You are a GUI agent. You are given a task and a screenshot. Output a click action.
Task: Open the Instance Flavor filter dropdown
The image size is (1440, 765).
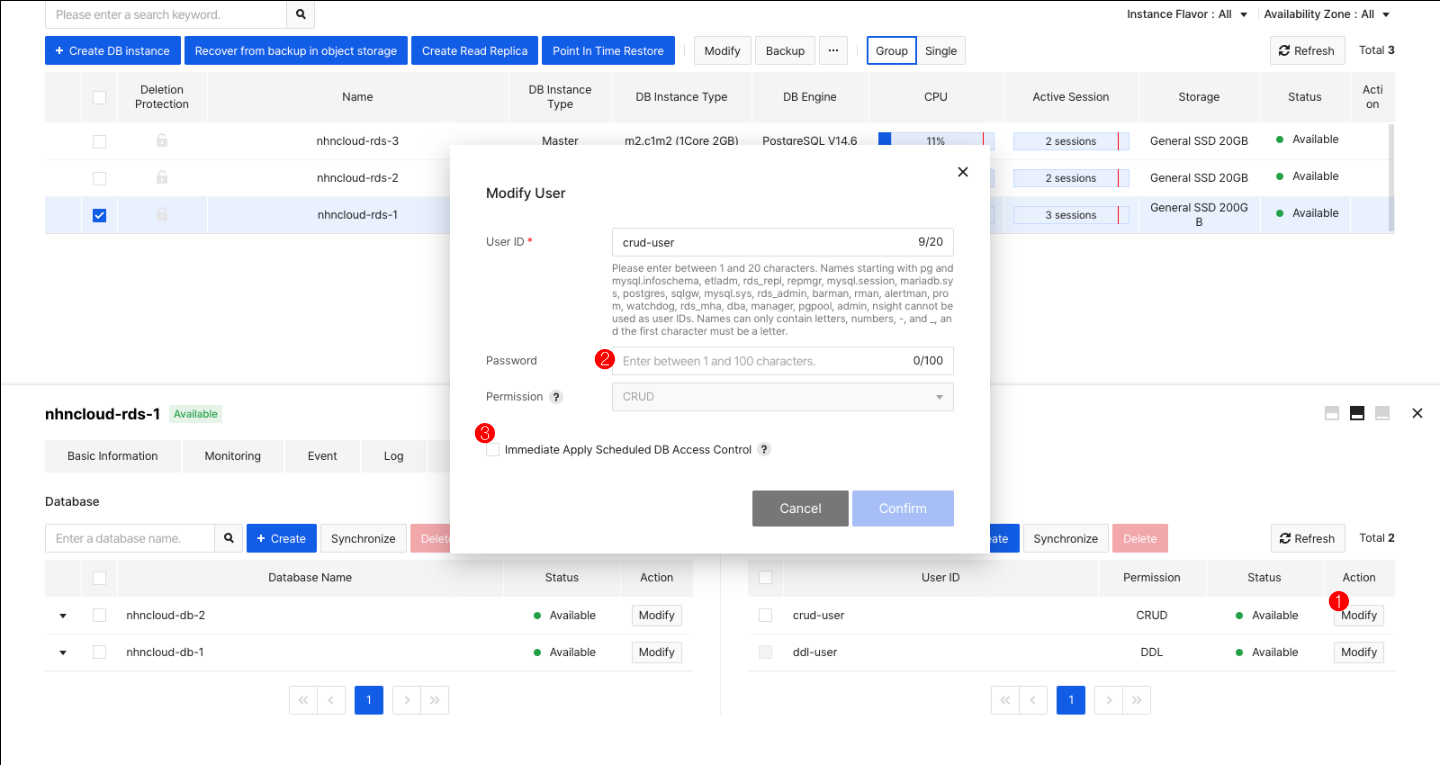(1187, 15)
